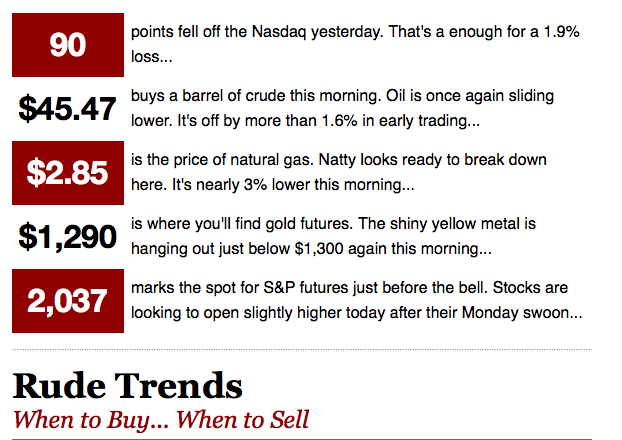Select the red $2.85 natural gas box

tap(68, 173)
